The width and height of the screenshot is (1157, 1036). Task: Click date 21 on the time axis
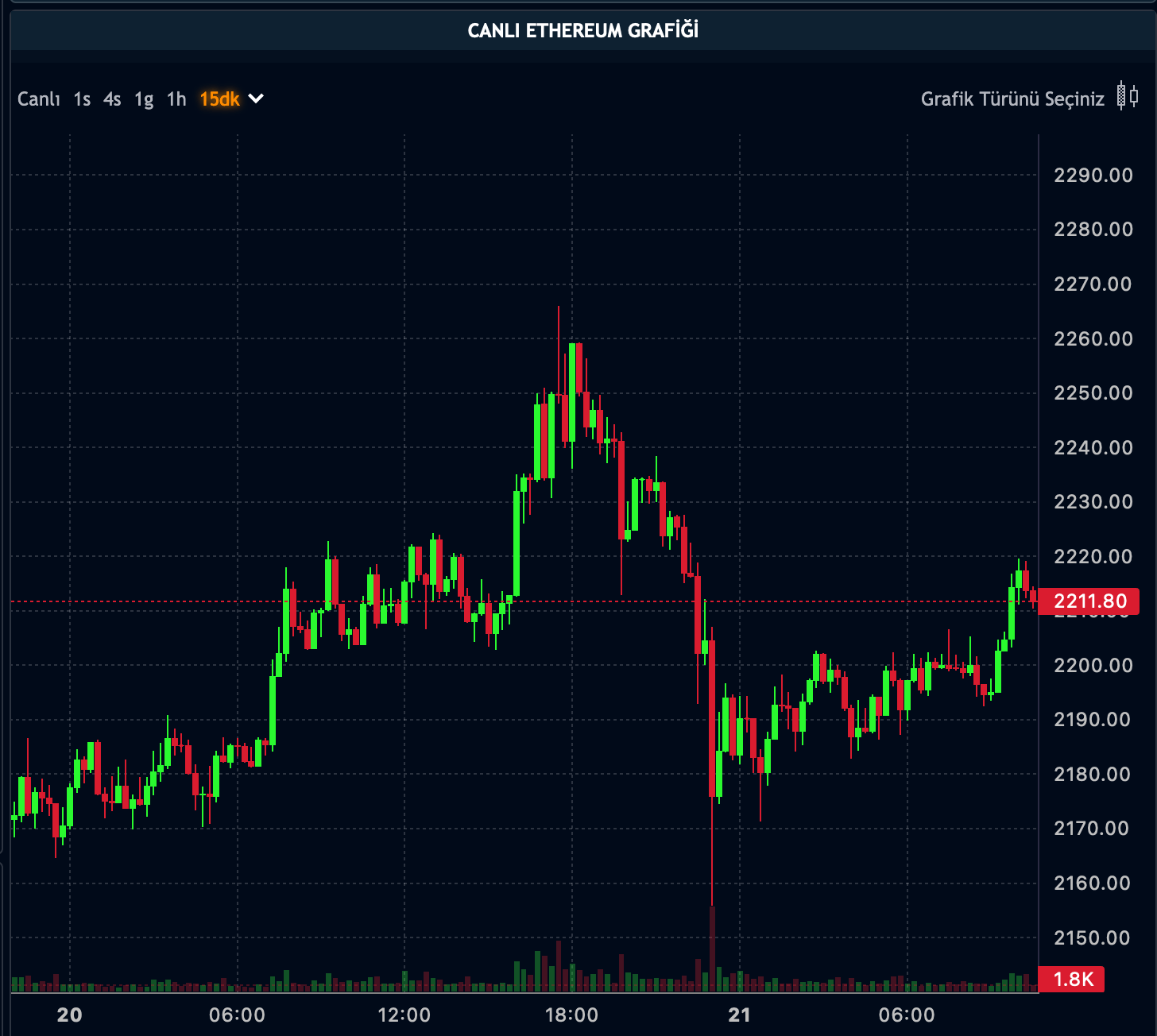click(739, 1015)
